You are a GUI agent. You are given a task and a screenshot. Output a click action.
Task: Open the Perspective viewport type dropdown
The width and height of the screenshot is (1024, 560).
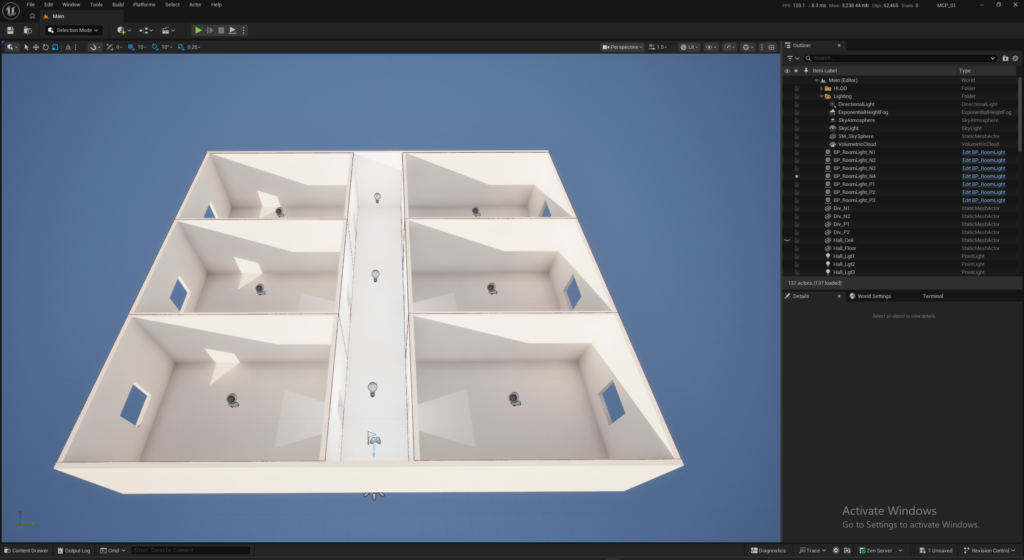(x=622, y=47)
